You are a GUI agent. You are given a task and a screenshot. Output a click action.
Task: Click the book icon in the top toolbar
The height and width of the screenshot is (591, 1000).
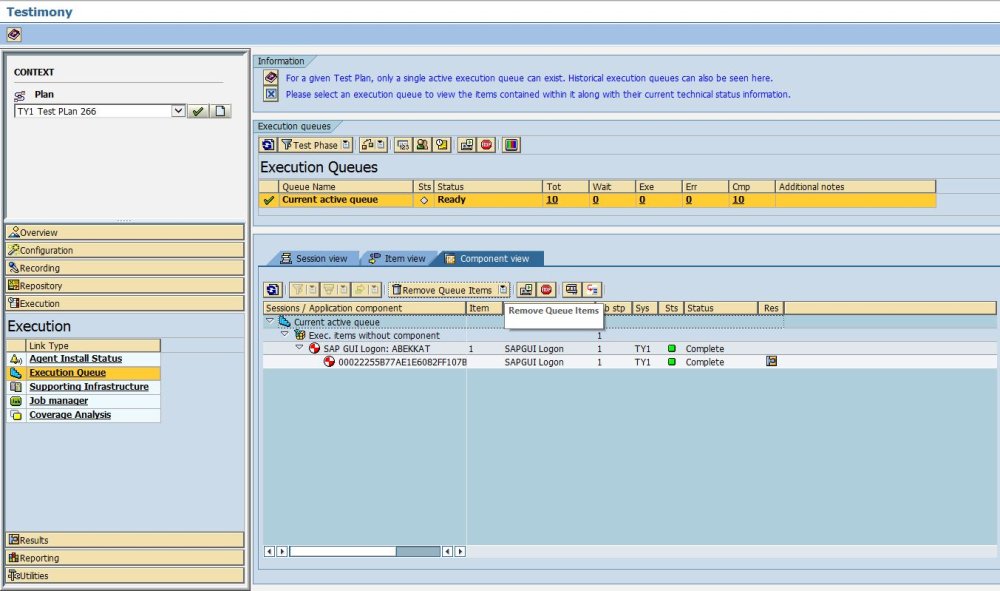[x=14, y=34]
